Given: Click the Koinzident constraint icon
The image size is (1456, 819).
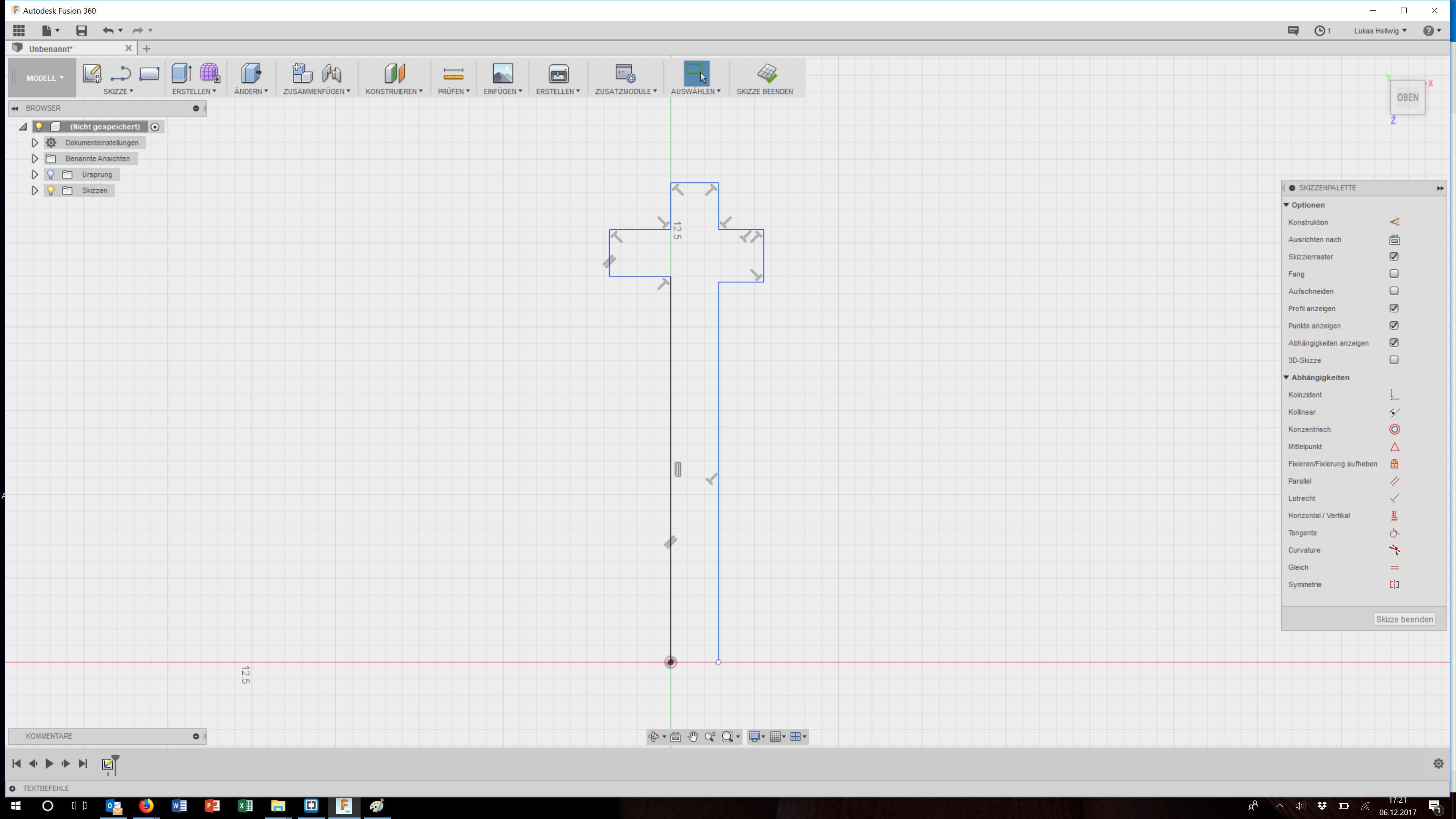Looking at the screenshot, I should tap(1394, 394).
